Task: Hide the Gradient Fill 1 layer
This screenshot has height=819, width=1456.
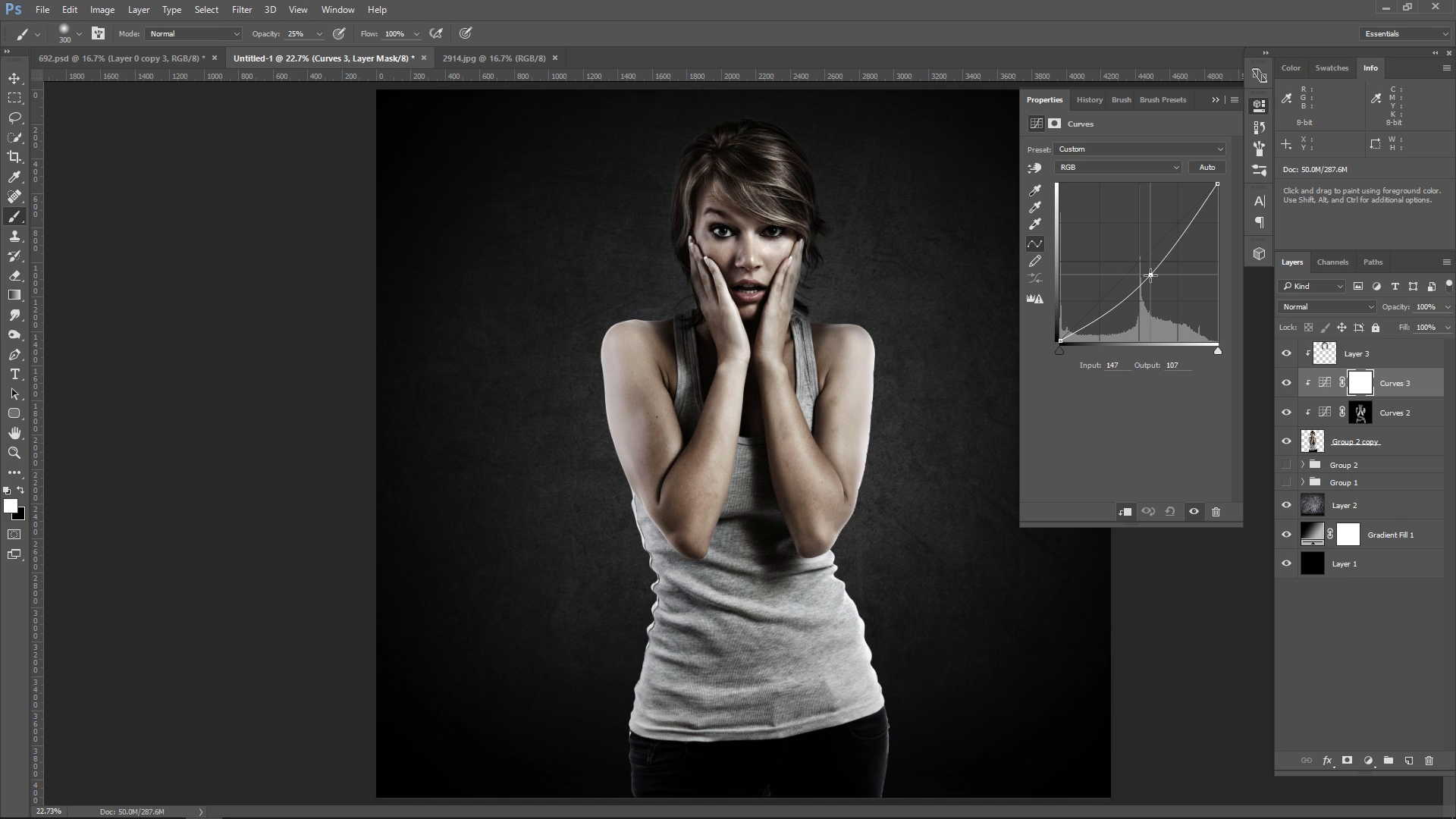Action: click(1286, 535)
